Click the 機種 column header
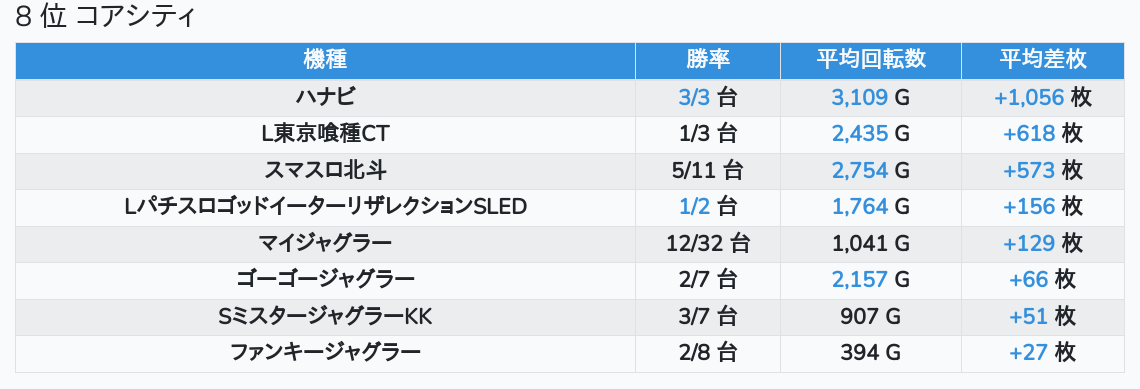Viewport: 1140px width, 389px height. pyautogui.click(x=325, y=60)
